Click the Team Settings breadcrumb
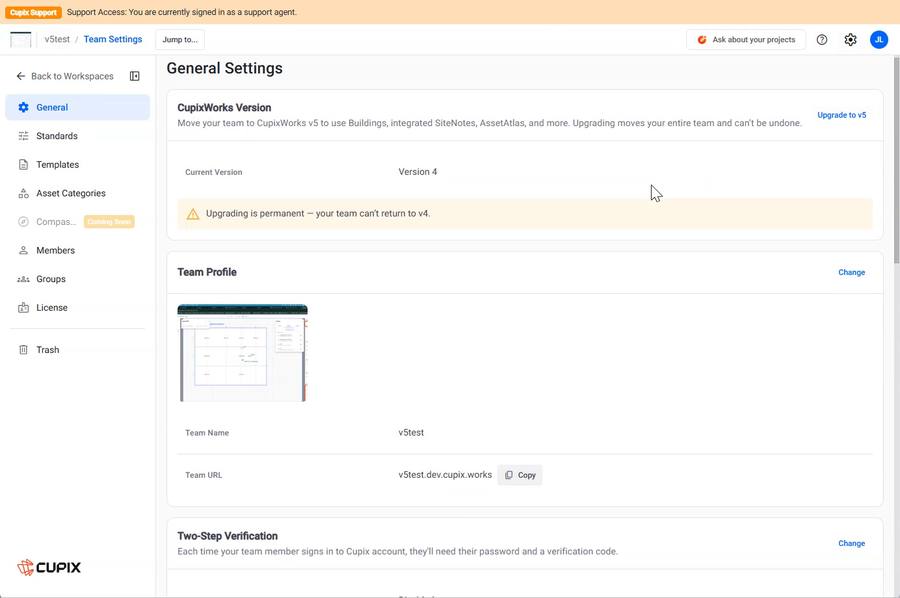Image resolution: width=900 pixels, height=598 pixels. pos(113,39)
